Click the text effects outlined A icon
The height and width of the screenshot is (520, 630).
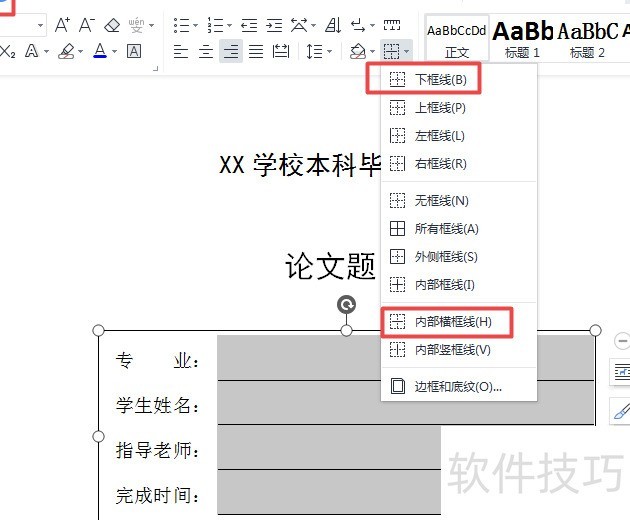pos(31,51)
